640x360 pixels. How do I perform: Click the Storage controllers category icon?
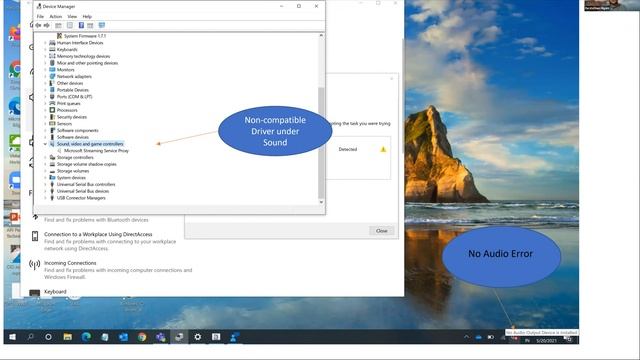pyautogui.click(x=52, y=158)
